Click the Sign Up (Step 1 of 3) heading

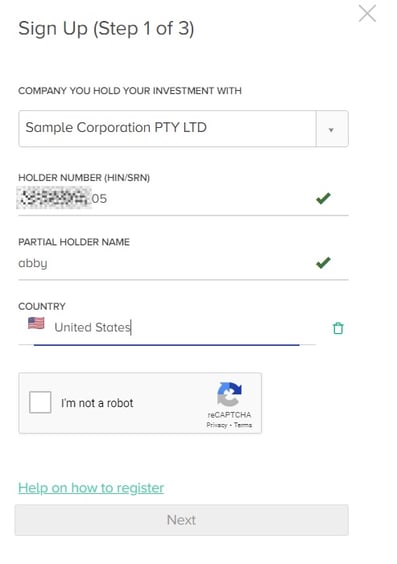tap(106, 28)
